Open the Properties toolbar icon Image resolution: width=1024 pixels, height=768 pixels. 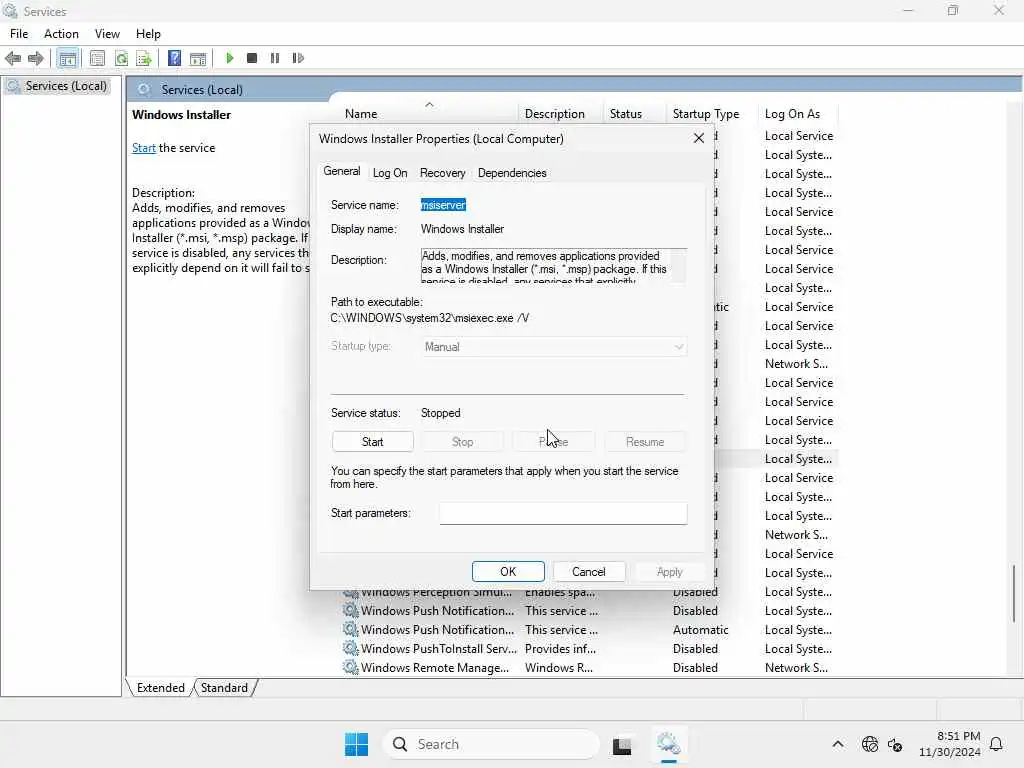click(x=97, y=58)
